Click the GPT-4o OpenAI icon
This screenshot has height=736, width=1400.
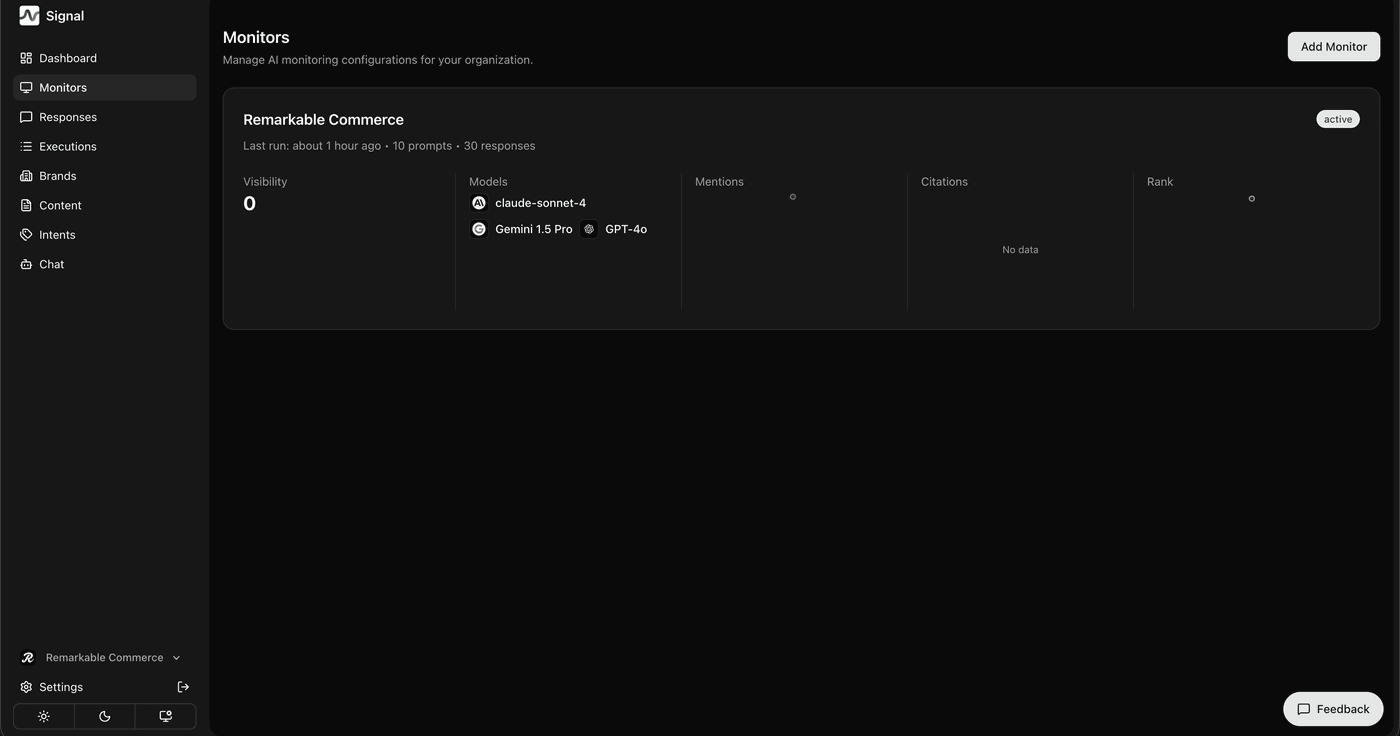(x=589, y=229)
